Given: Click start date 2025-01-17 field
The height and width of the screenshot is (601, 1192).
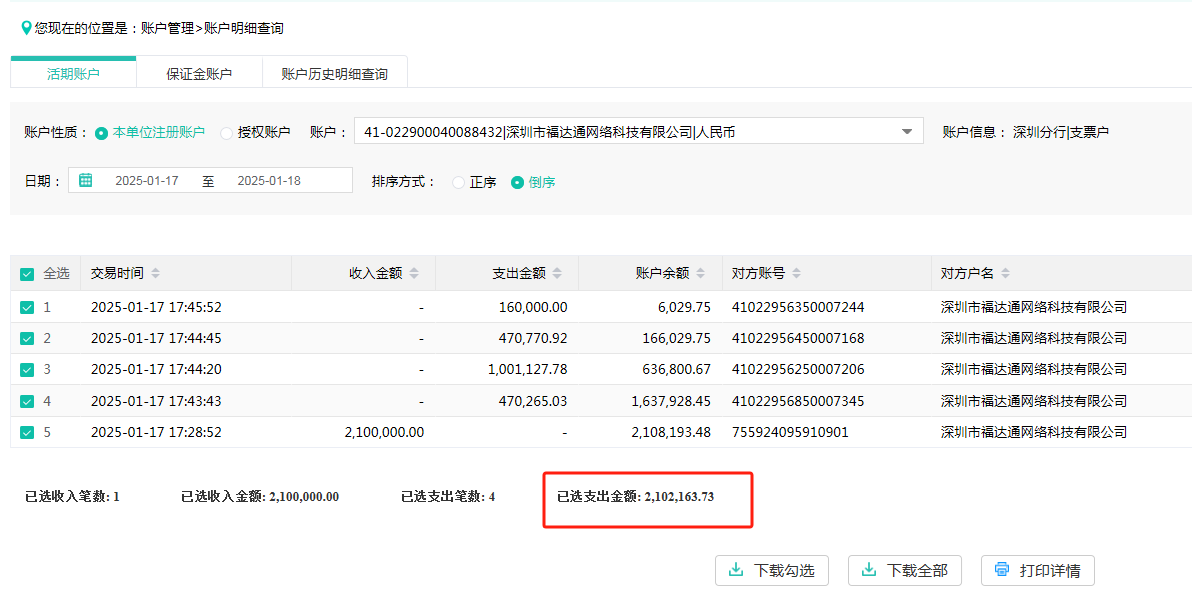Looking at the screenshot, I should pos(147,181).
